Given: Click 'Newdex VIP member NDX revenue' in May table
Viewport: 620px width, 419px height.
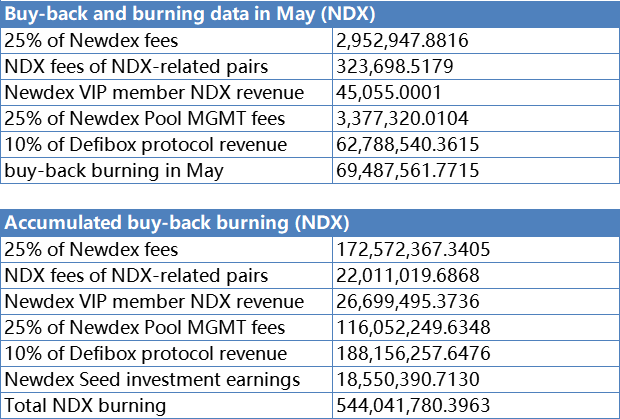Looking at the screenshot, I should point(154,92).
